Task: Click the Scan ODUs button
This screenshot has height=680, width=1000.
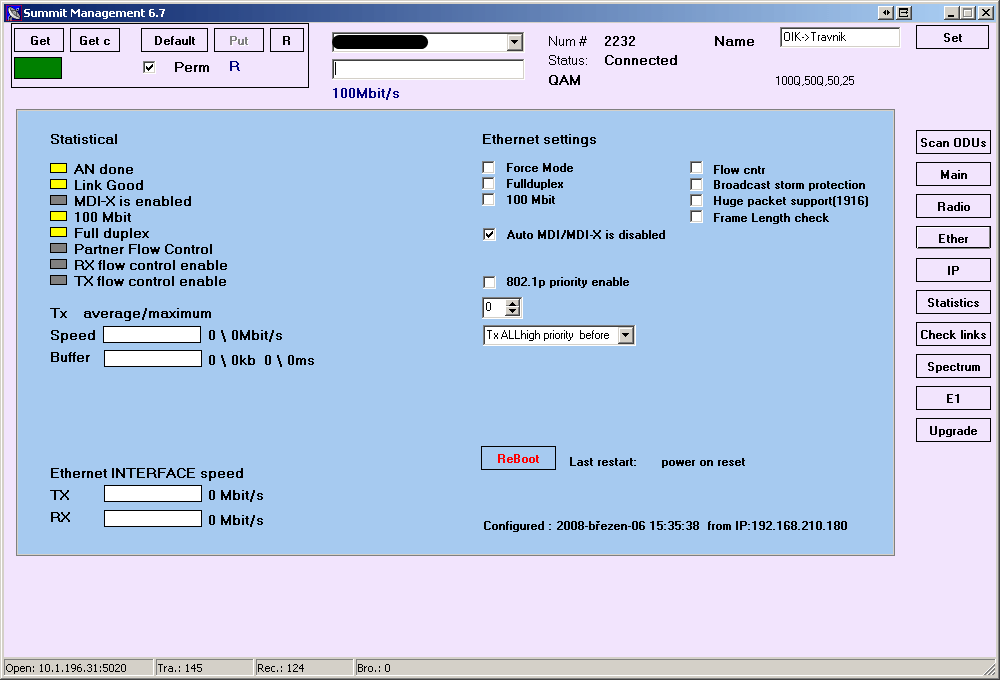Action: click(953, 143)
